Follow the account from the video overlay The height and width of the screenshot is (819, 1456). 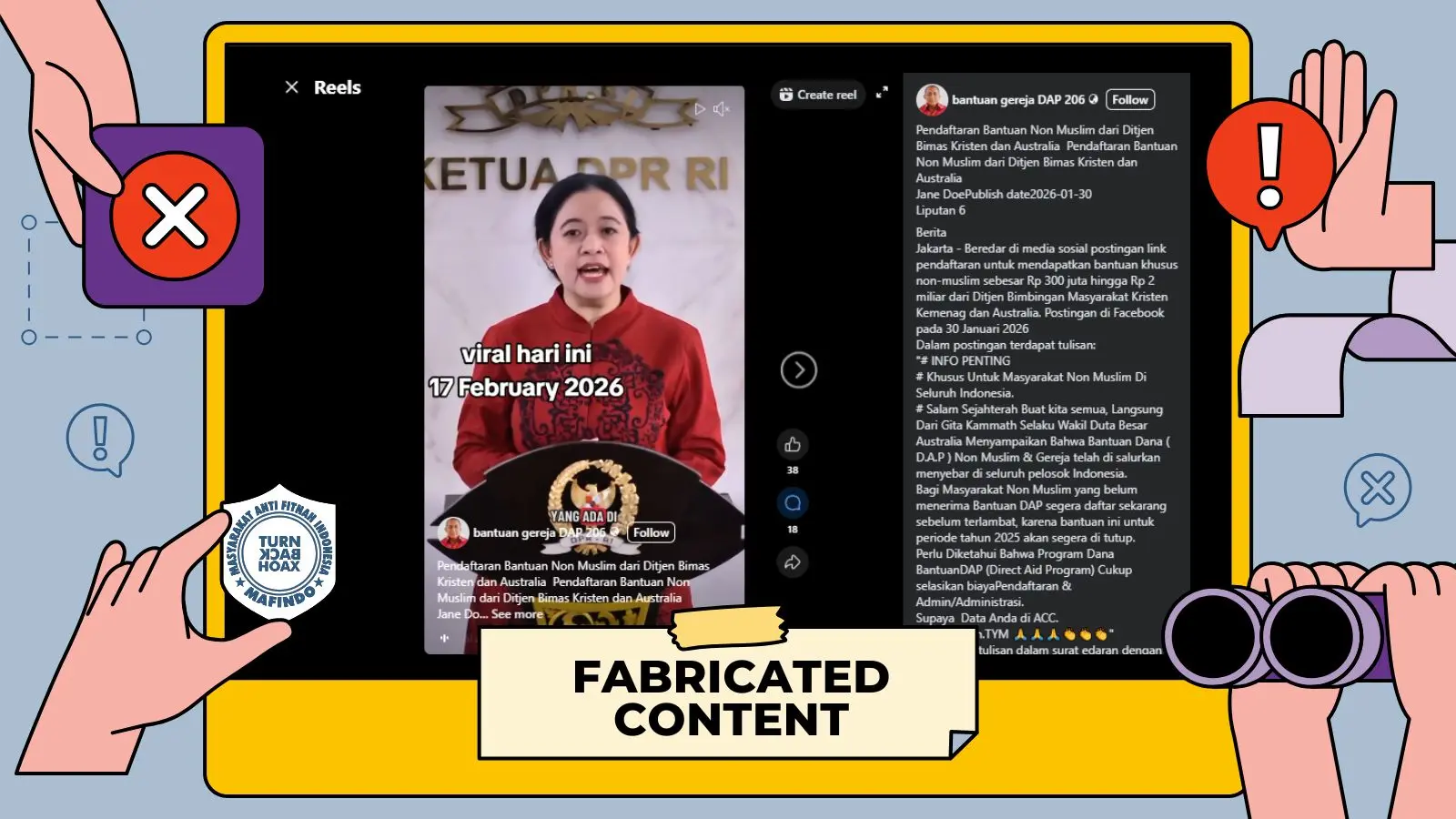pyautogui.click(x=650, y=532)
